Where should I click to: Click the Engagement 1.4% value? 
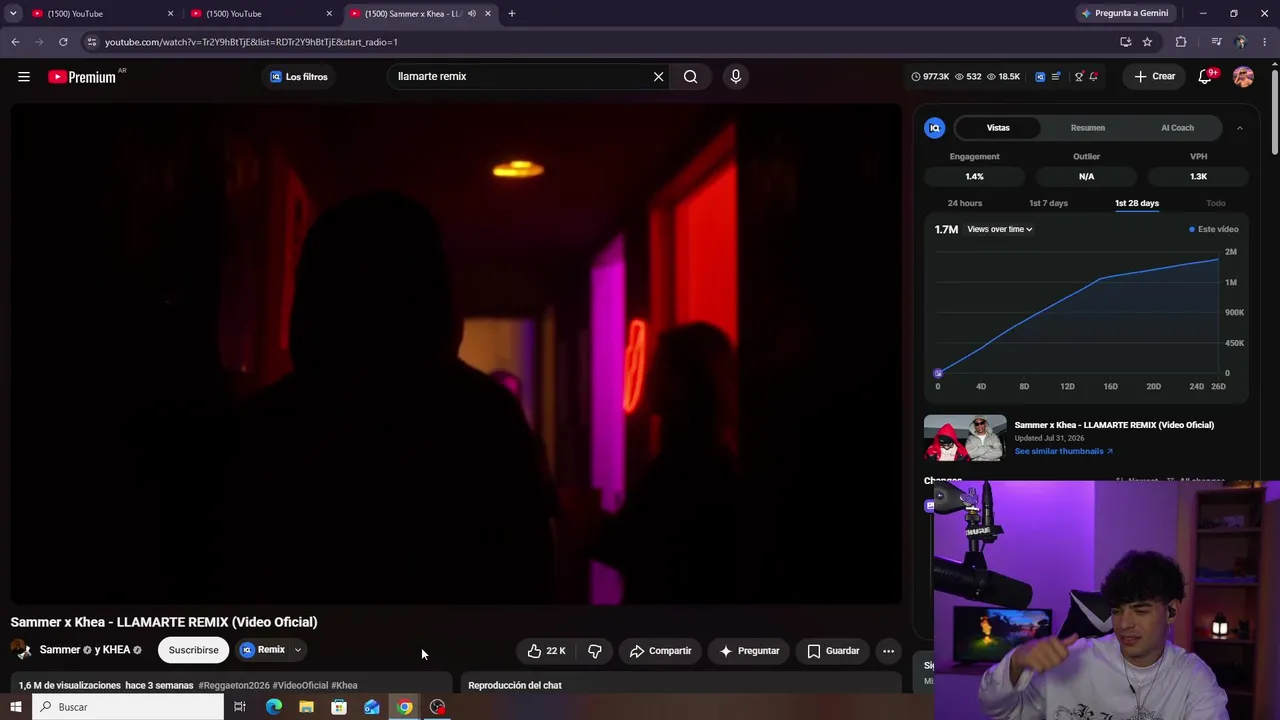974,176
